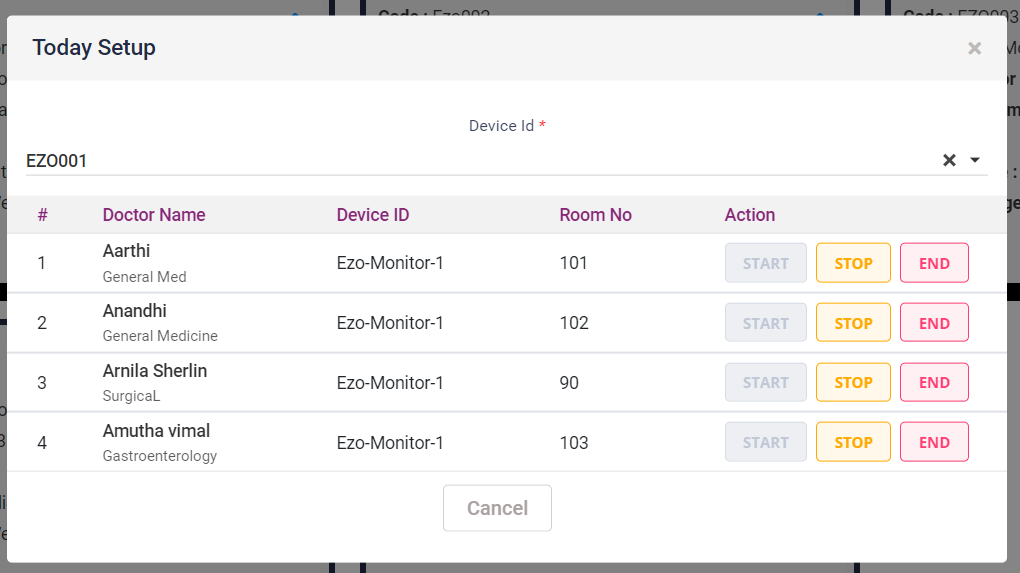The image size is (1020, 573).
Task: Stop Arnila Sherlin's session
Action: (853, 382)
